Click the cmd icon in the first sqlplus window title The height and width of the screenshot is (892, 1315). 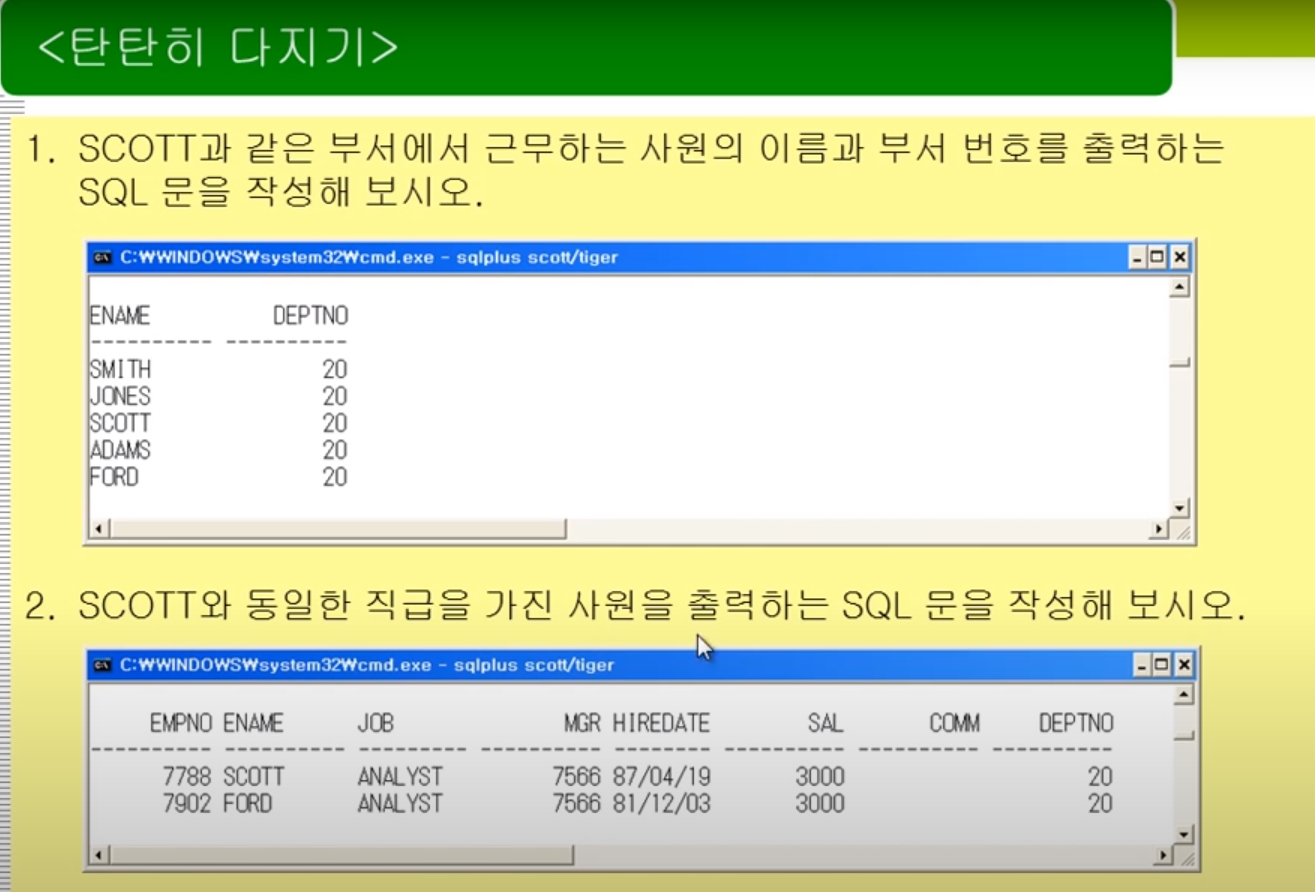[102, 257]
